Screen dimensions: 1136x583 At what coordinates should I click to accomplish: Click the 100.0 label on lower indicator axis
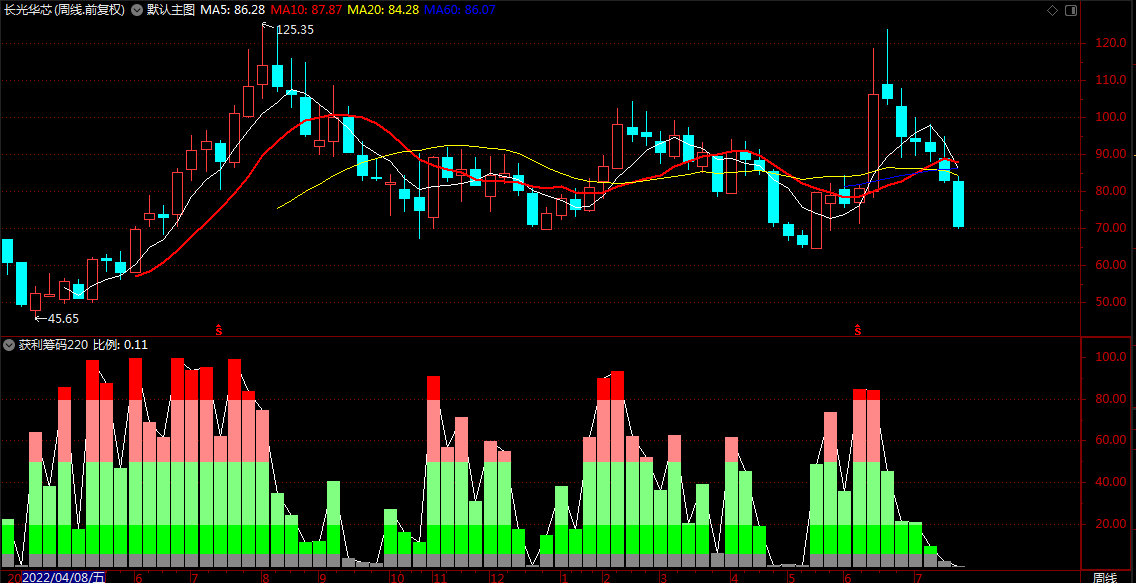[x=1111, y=357]
